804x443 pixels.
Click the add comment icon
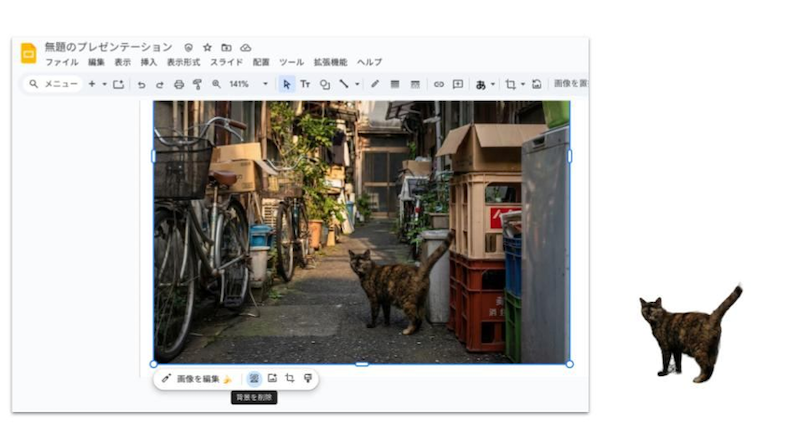point(457,84)
